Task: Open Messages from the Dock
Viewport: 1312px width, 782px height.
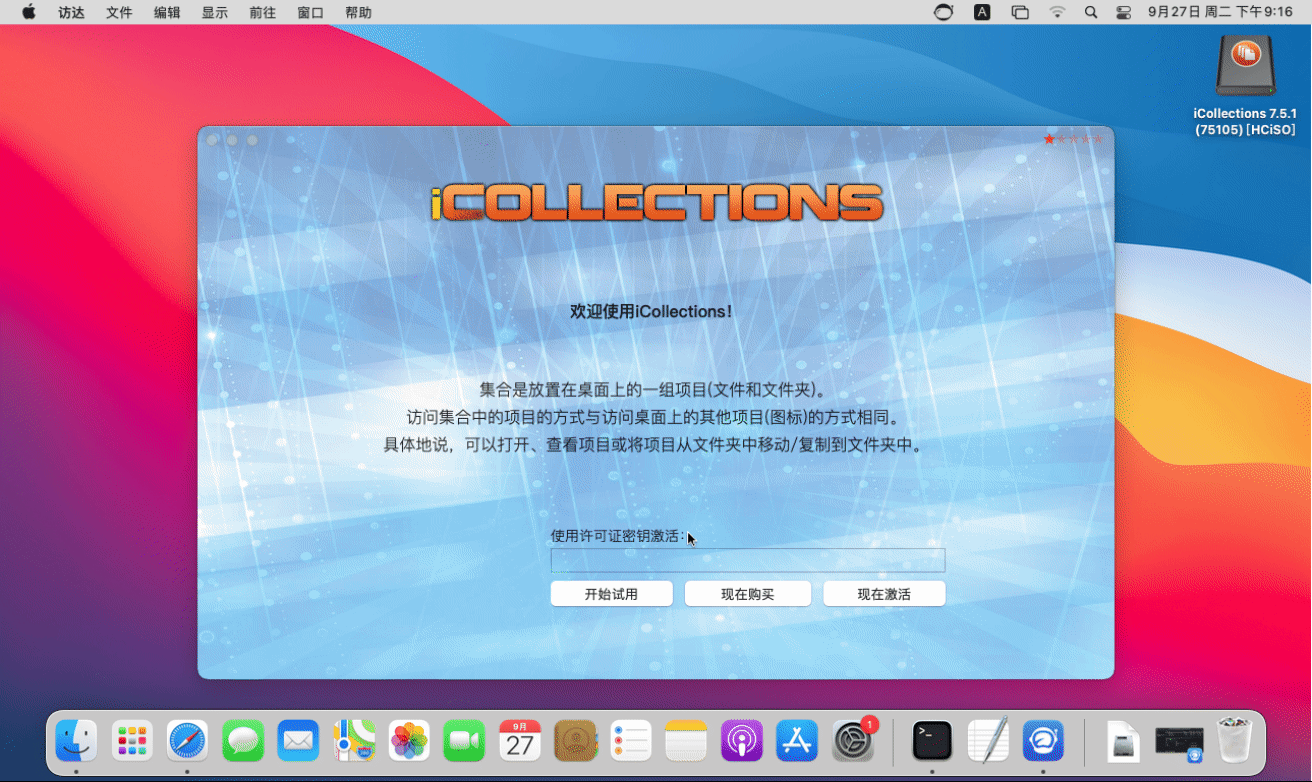Action: [x=243, y=741]
